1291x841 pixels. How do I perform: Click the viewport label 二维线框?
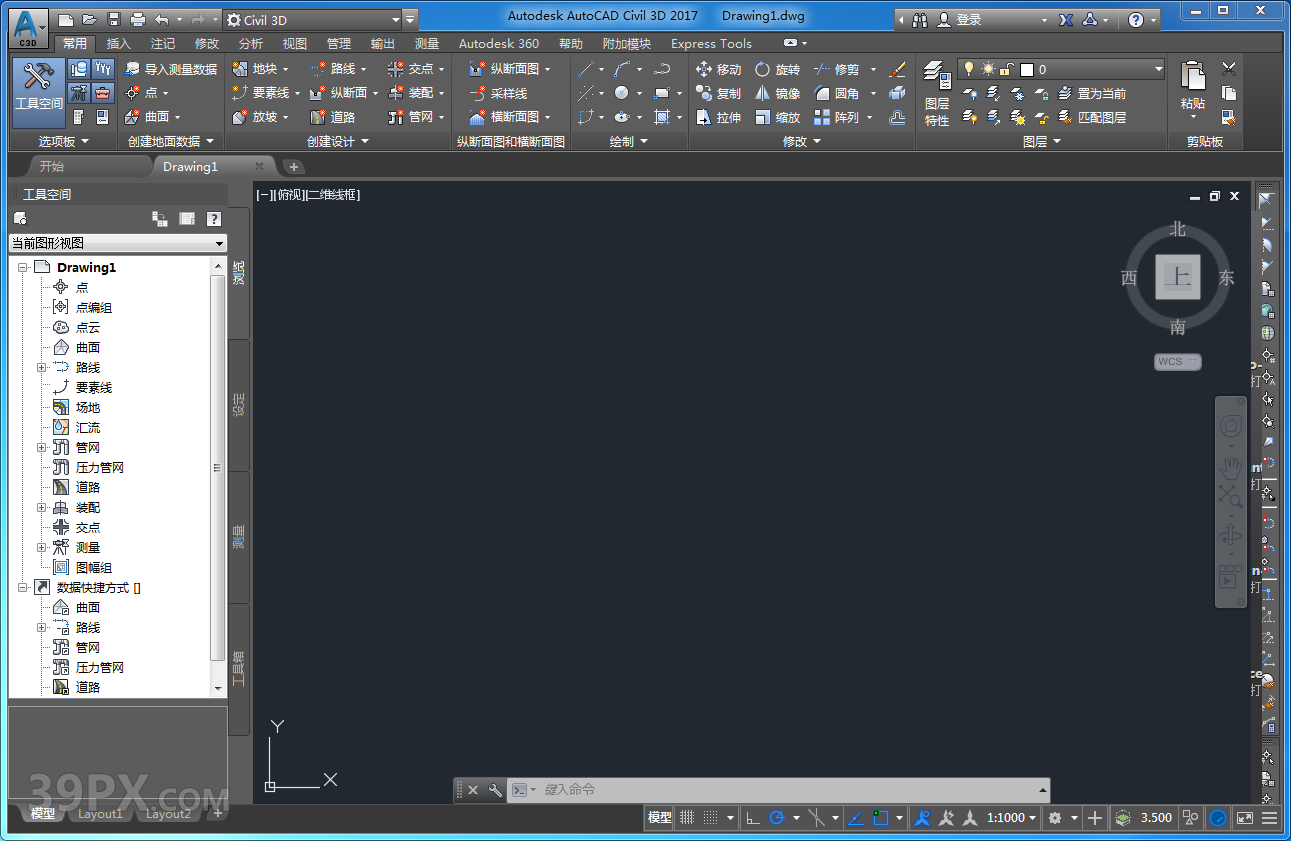[332, 195]
